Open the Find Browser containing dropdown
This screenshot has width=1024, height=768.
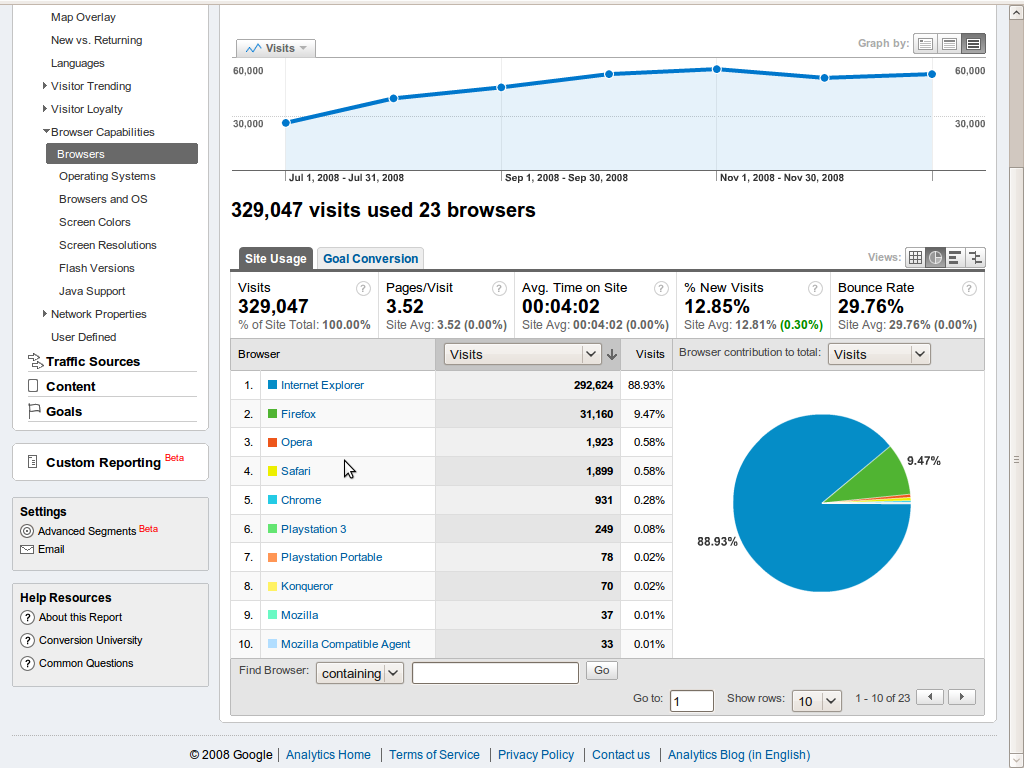360,673
